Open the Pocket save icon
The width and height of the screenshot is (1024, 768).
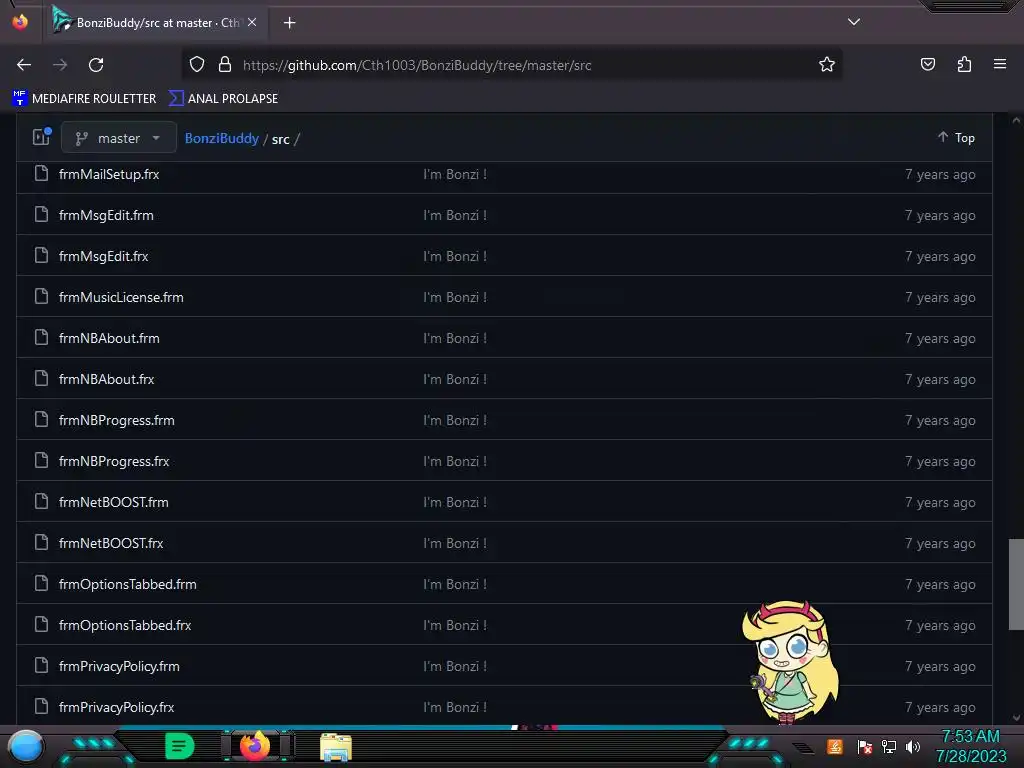pyautogui.click(x=927, y=65)
